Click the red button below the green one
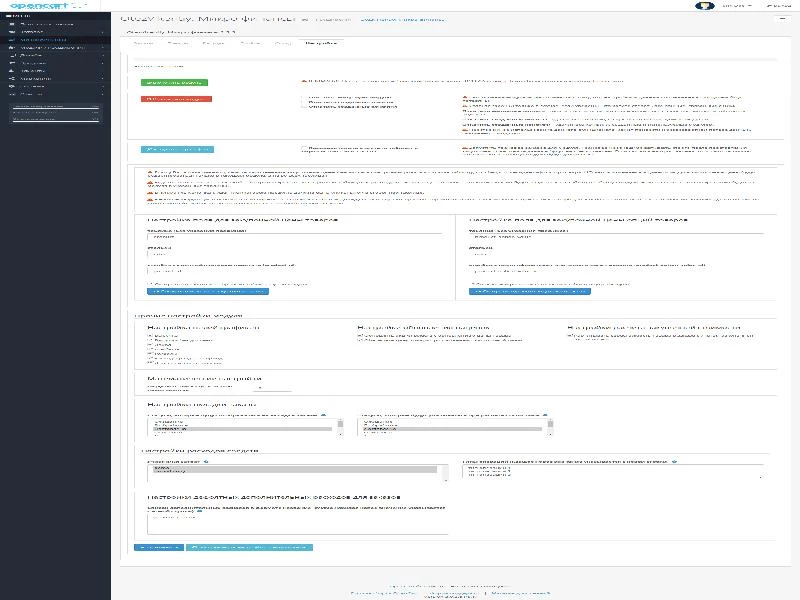Screen dimensions: 800x600 pos(176,99)
